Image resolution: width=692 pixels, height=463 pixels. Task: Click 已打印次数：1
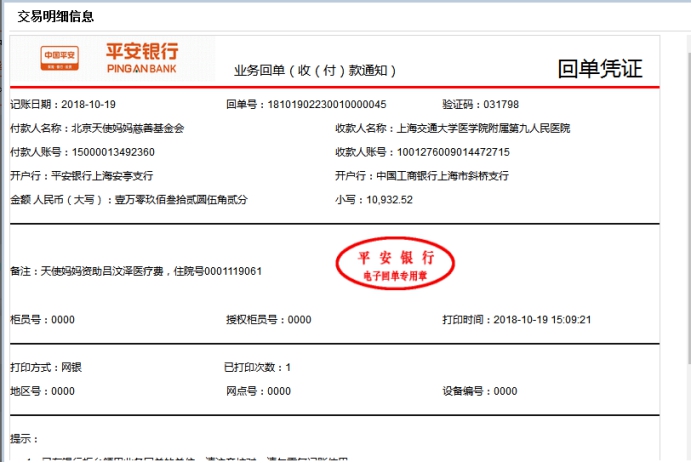click(257, 367)
